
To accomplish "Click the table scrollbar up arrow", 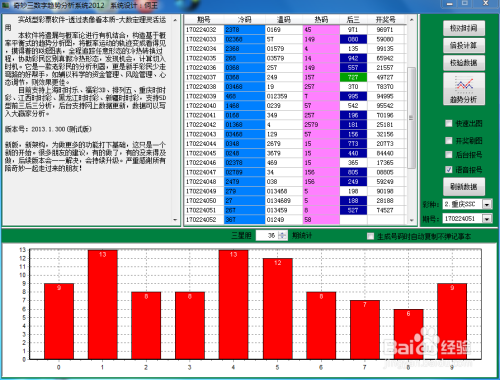I will coord(411,20).
